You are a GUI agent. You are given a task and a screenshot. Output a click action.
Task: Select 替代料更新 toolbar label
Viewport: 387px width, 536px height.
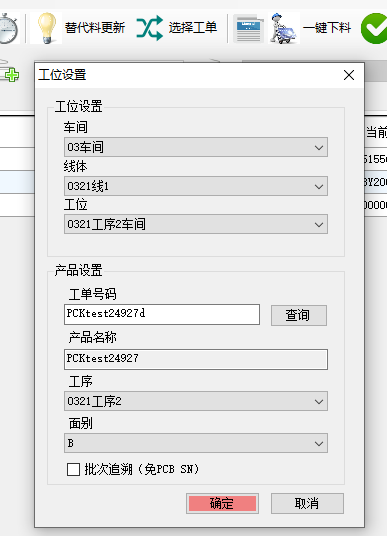pyautogui.click(x=95, y=28)
